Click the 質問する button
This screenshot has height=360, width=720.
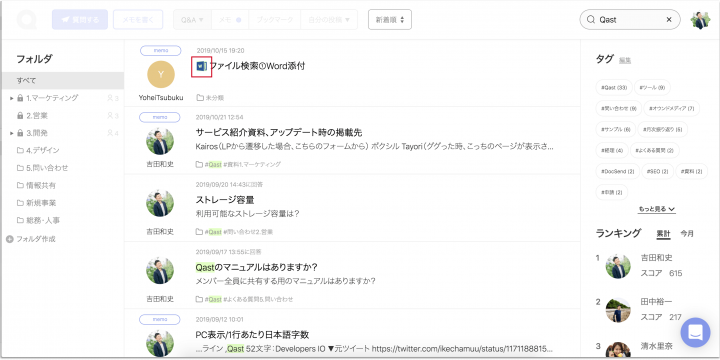coord(80,20)
